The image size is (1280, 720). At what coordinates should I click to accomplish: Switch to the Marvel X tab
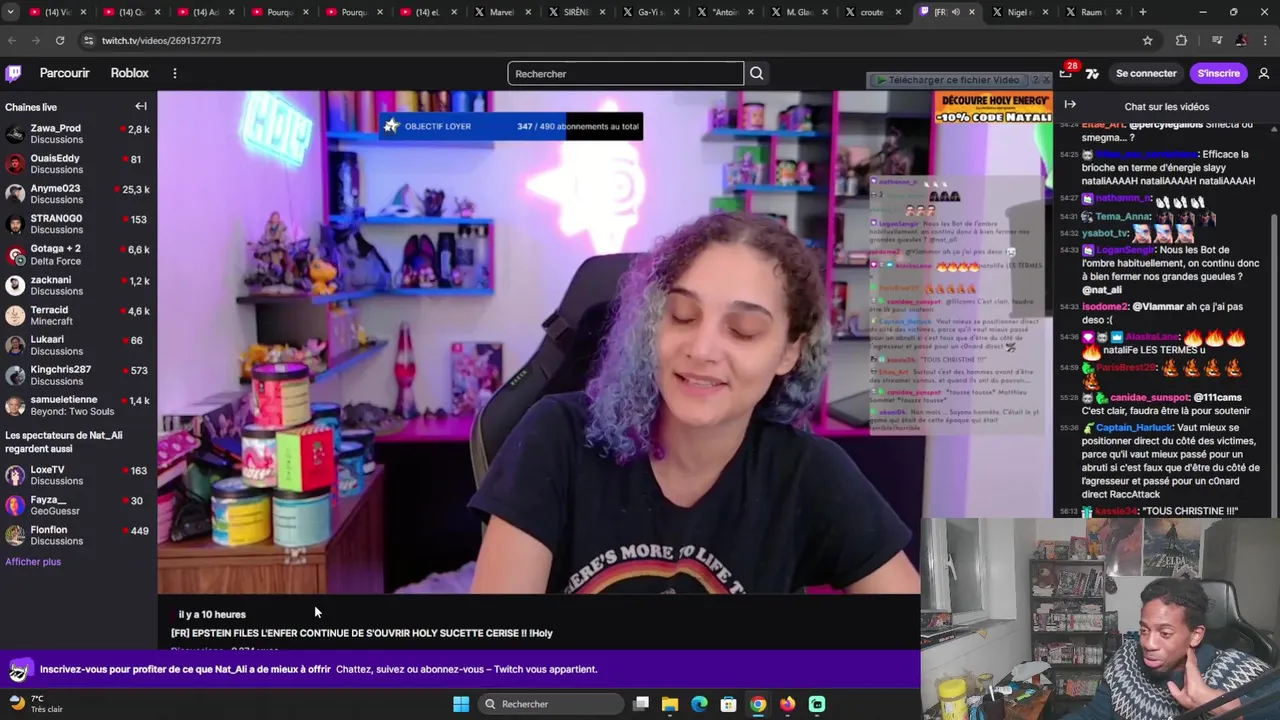(502, 12)
